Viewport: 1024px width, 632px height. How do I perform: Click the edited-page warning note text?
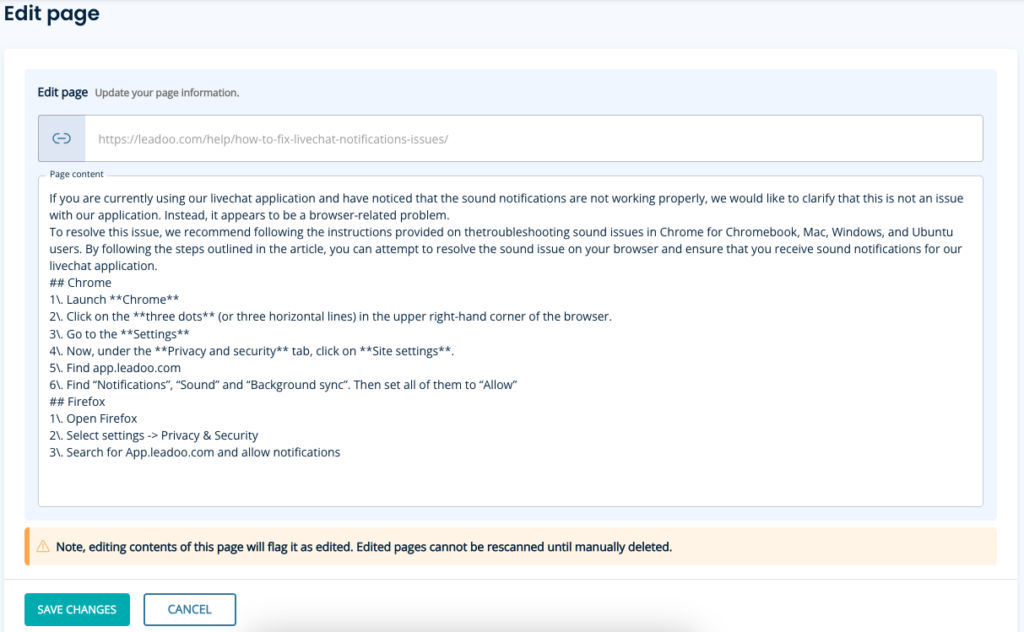coord(364,546)
